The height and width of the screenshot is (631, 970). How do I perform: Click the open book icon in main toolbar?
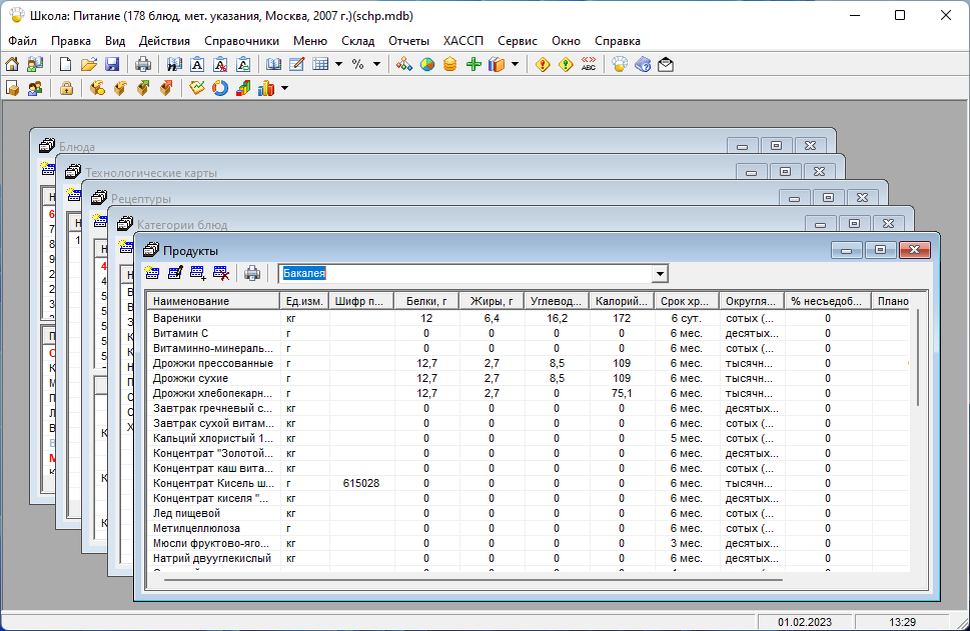tap(273, 64)
